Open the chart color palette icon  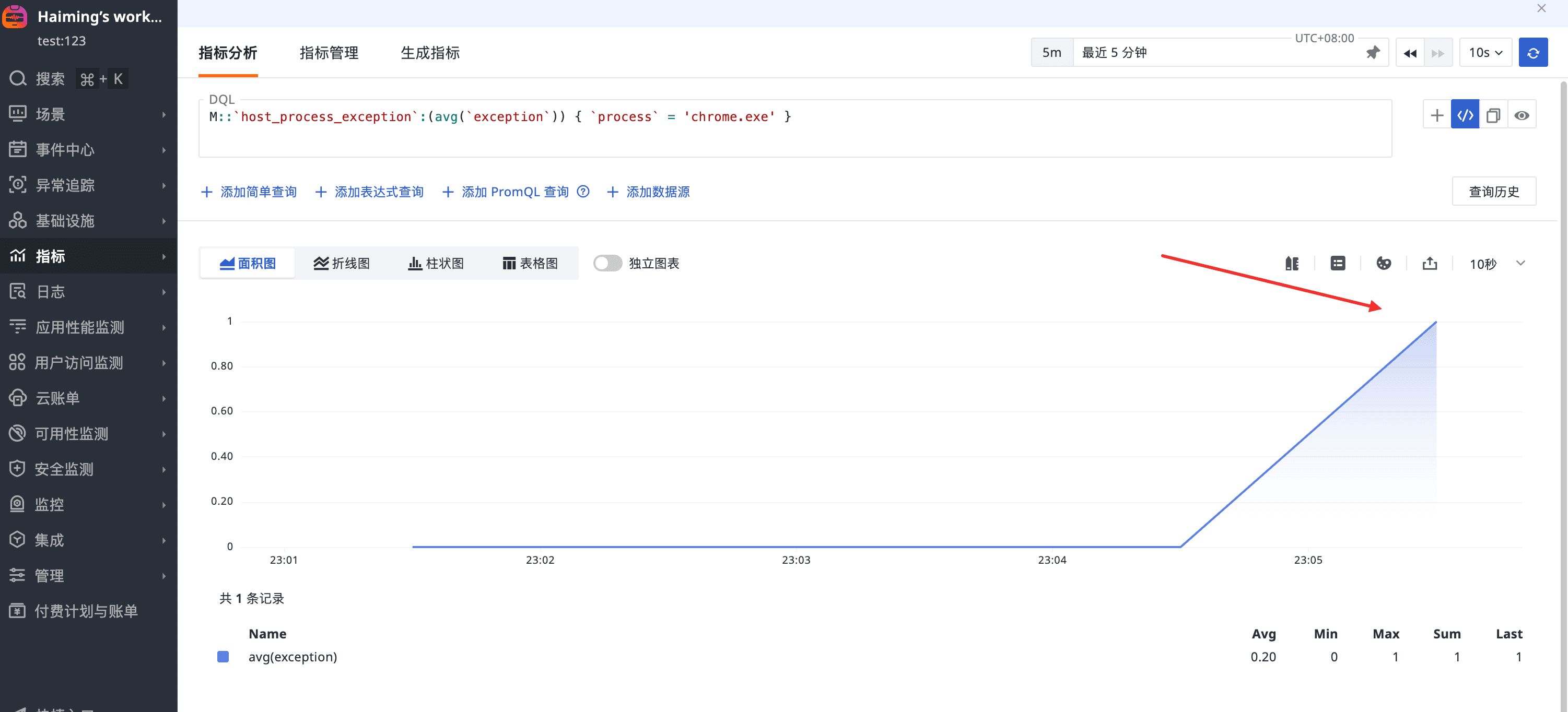click(1384, 264)
